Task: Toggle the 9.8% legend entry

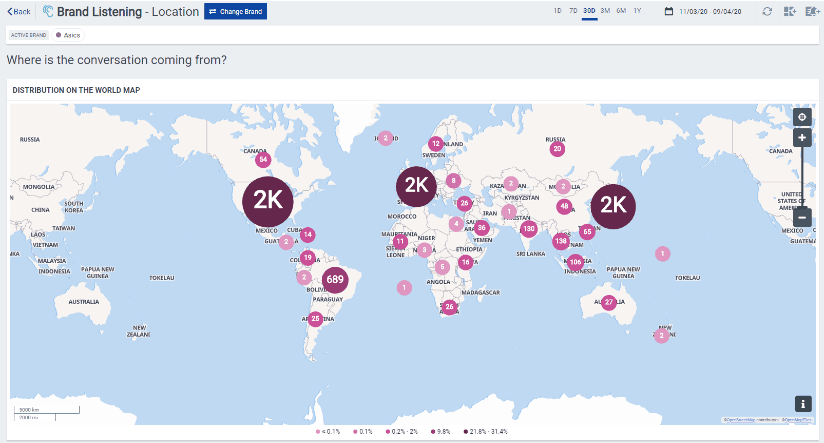Action: click(x=439, y=431)
